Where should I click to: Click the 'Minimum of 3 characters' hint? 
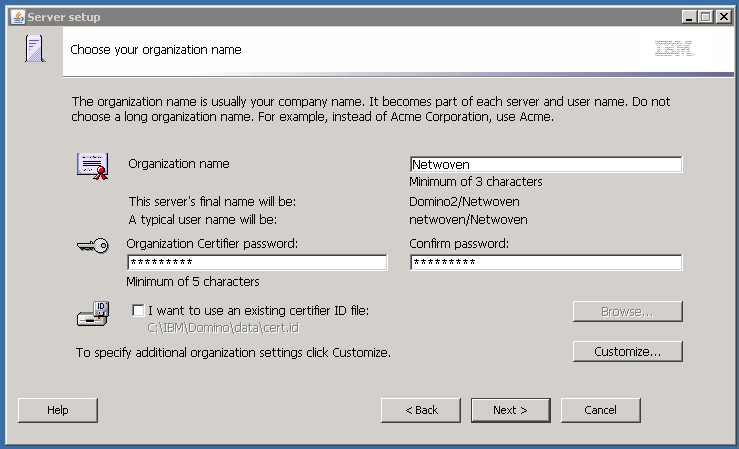pyautogui.click(x=476, y=181)
